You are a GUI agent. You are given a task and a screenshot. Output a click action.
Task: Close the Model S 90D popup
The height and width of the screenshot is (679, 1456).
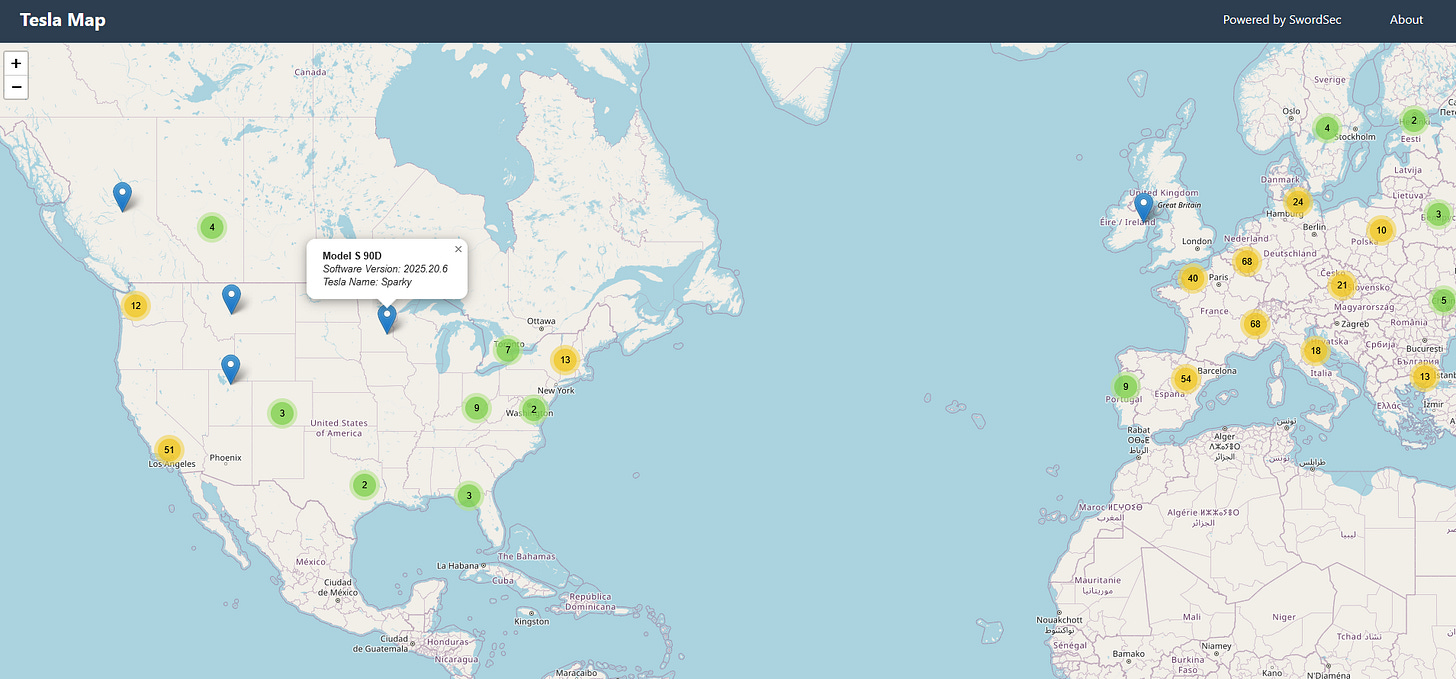(458, 249)
